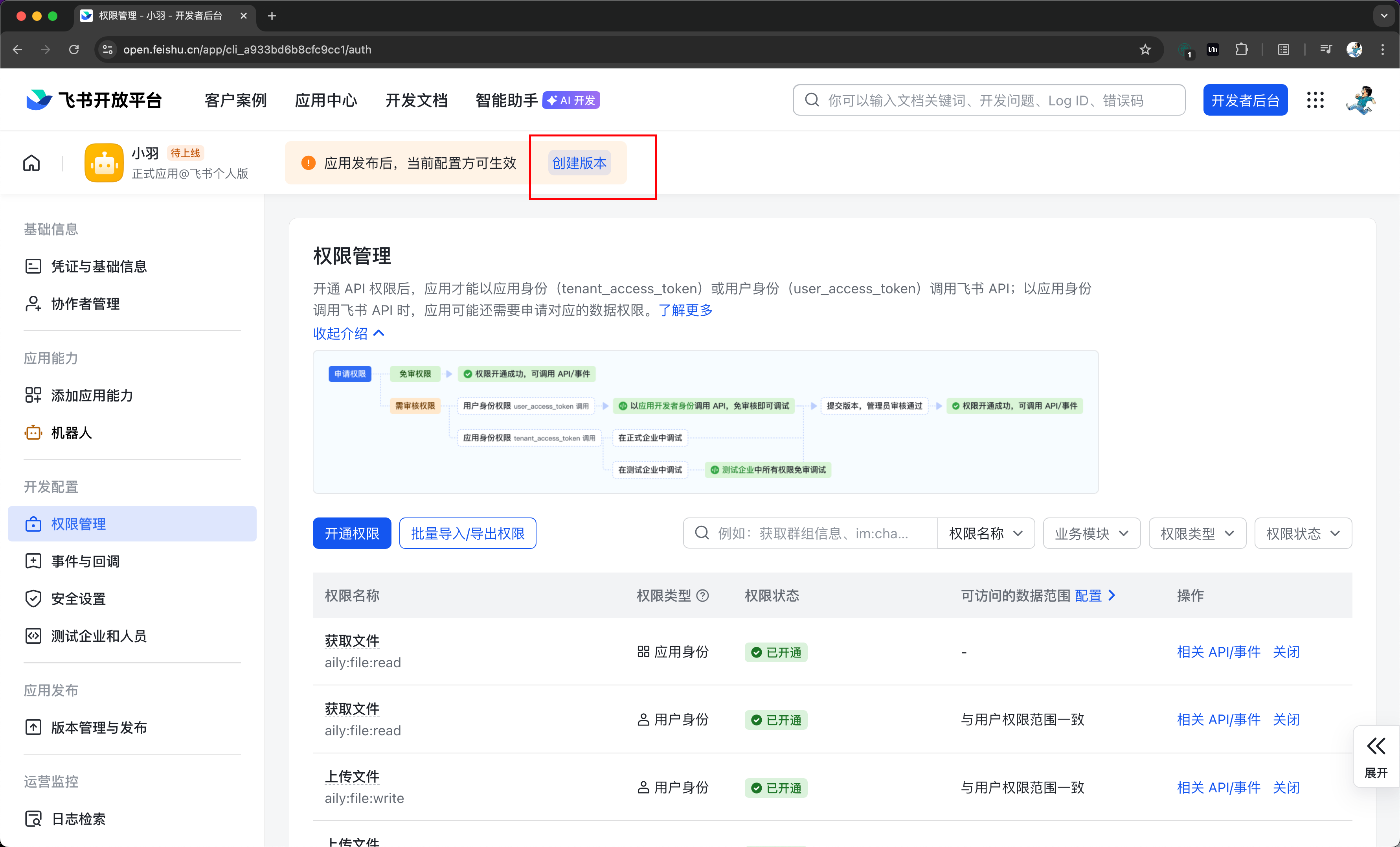
Task: Open the 了解更多 link
Action: point(685,310)
